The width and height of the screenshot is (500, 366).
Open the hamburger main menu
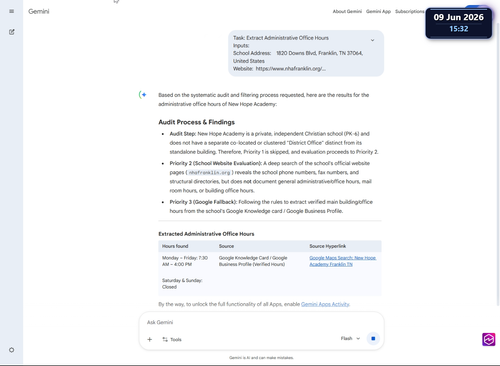12,11
